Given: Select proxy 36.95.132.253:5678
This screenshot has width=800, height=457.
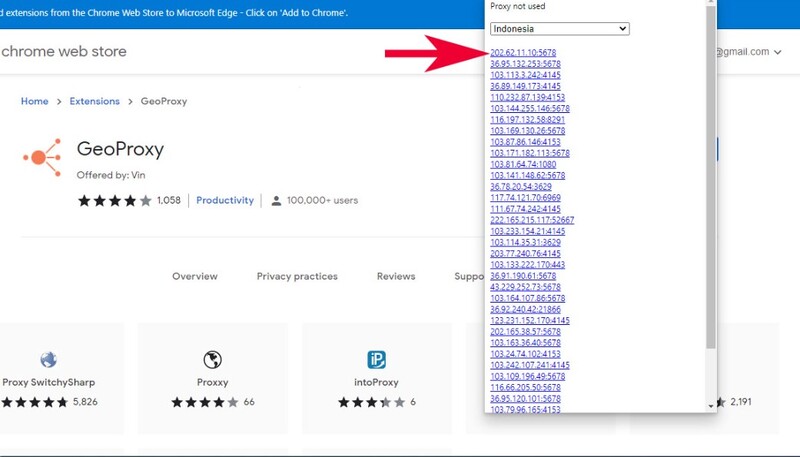Looking at the screenshot, I should (525, 64).
